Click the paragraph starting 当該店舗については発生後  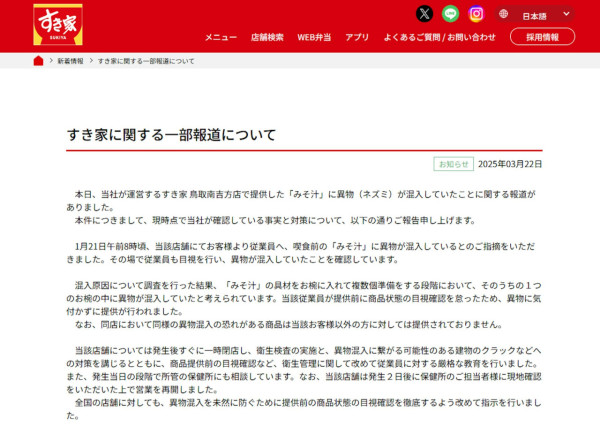click(304, 370)
